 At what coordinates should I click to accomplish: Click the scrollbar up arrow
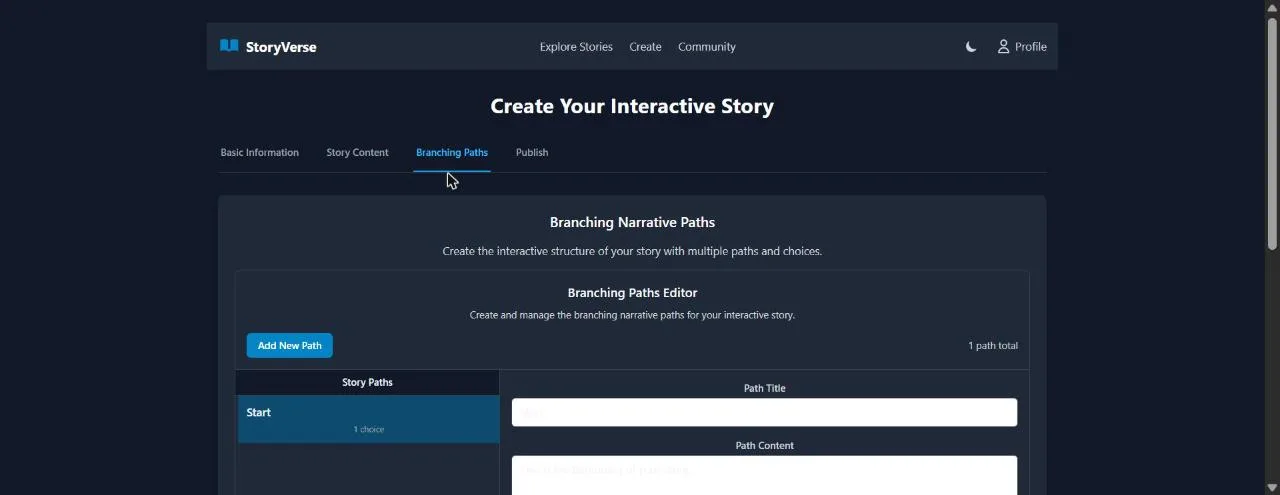tap(1272, 7)
